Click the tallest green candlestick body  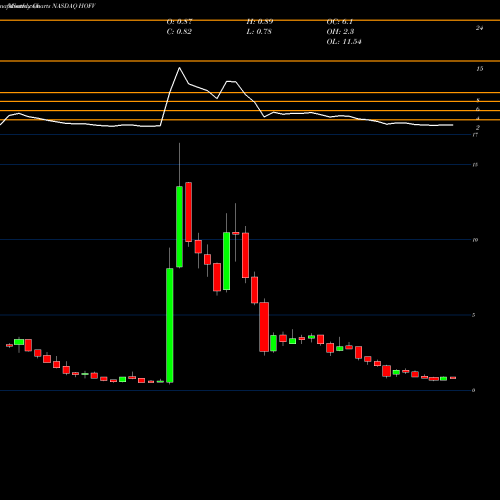[x=170, y=325]
